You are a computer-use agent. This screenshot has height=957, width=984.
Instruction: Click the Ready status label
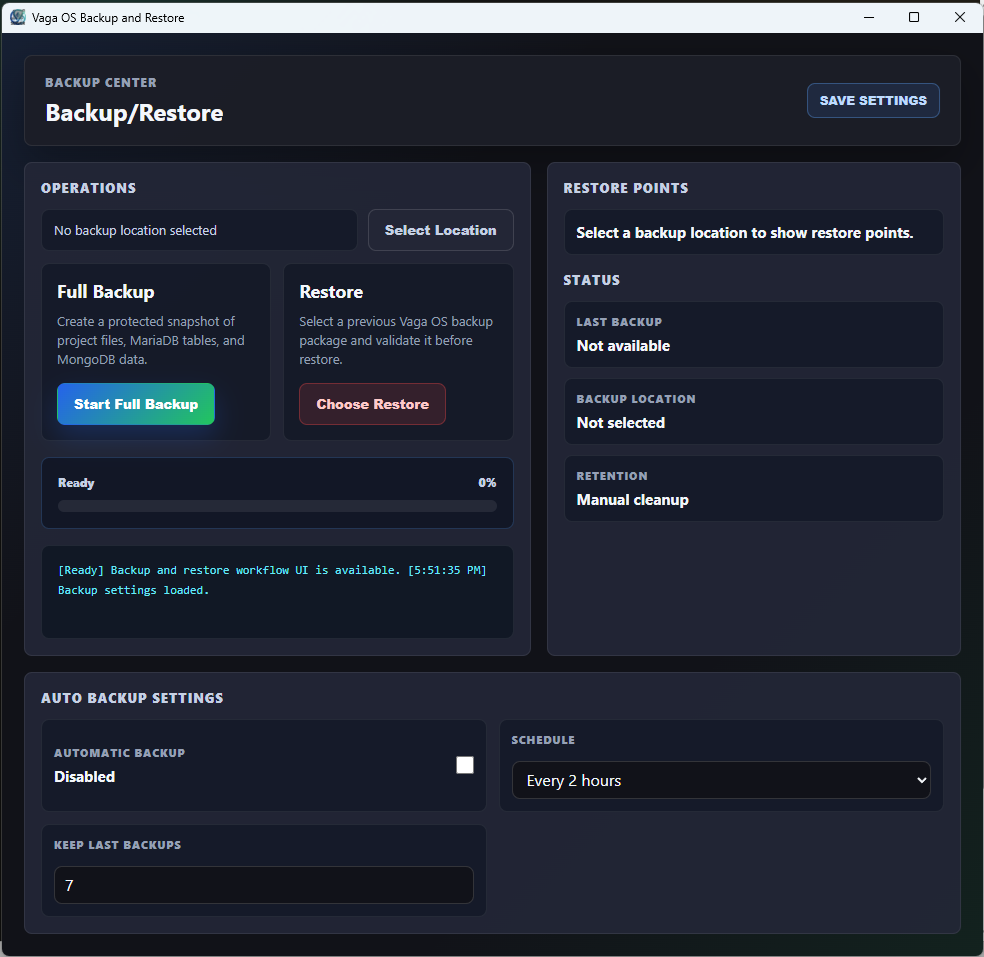pos(76,483)
